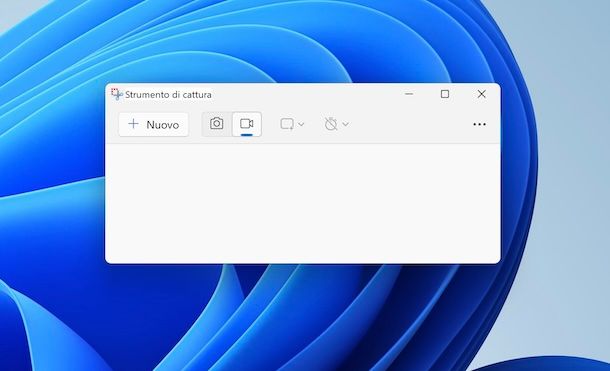Close the Strumento di cattura window
The height and width of the screenshot is (371, 610).
[482, 94]
